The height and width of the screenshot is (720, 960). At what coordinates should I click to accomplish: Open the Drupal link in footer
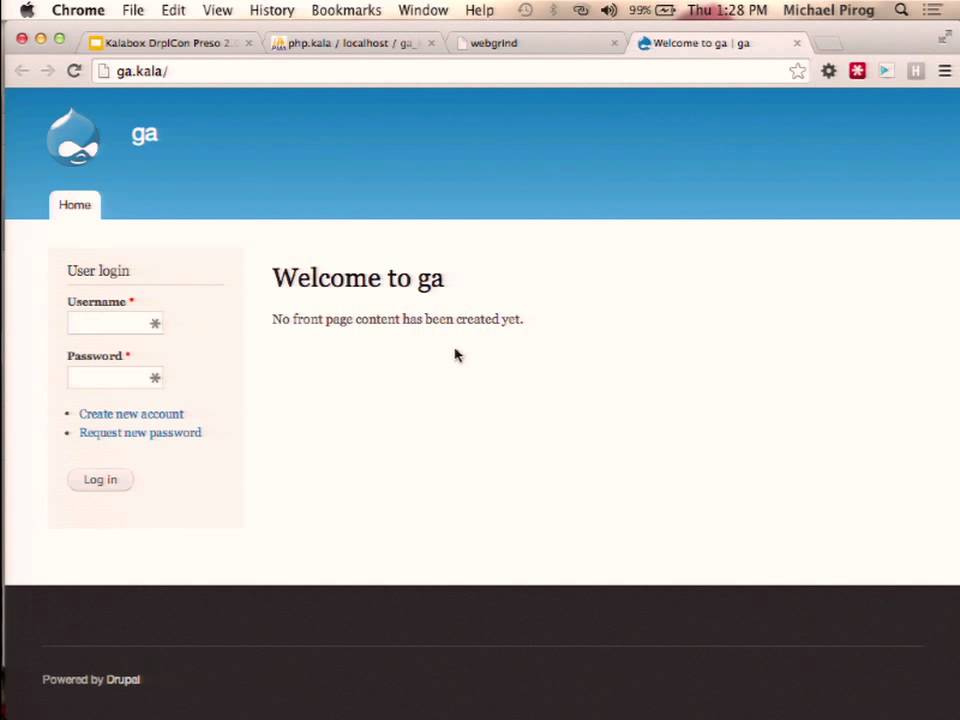123,680
